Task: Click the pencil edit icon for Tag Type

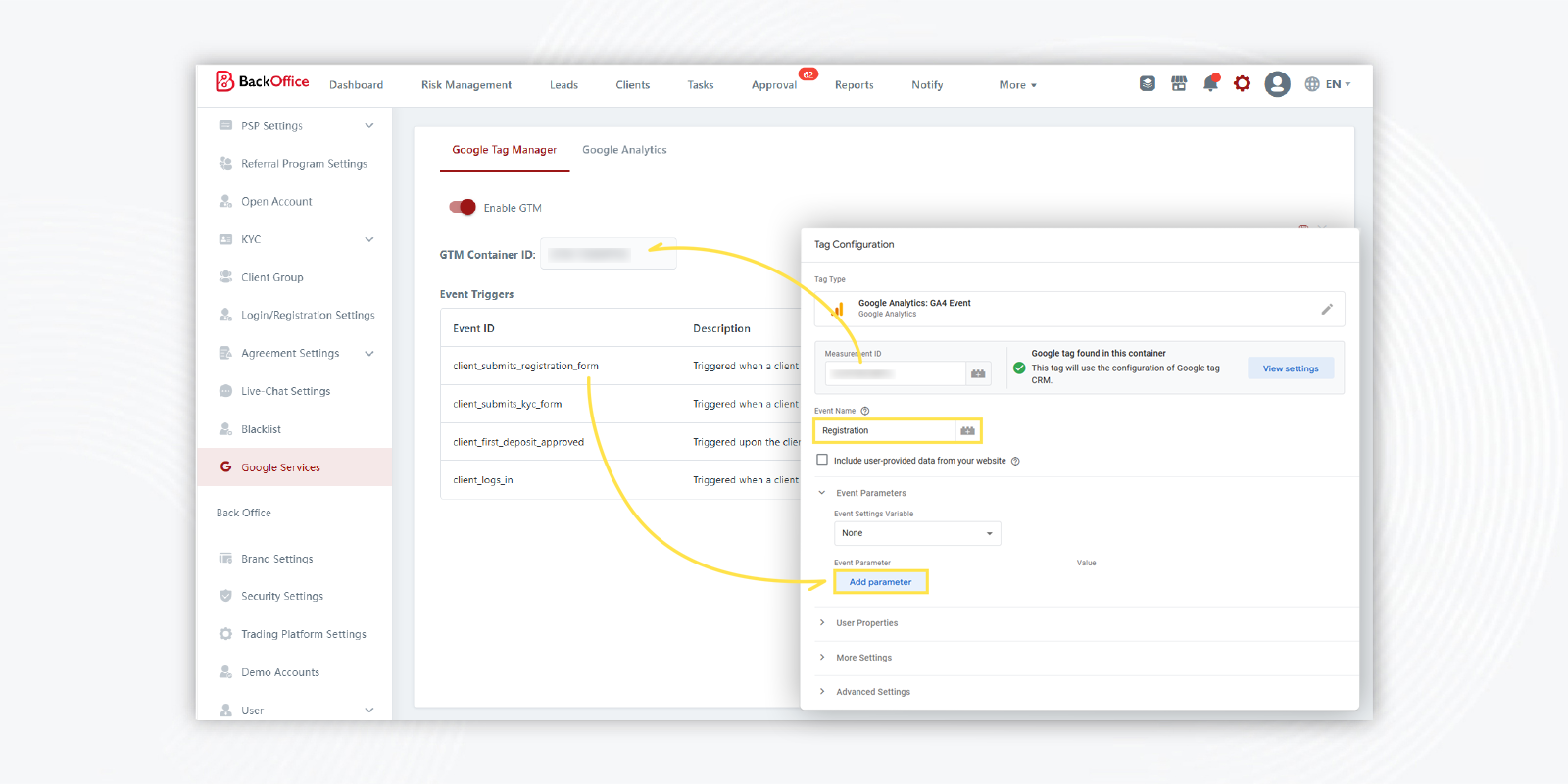Action: pos(1327,309)
